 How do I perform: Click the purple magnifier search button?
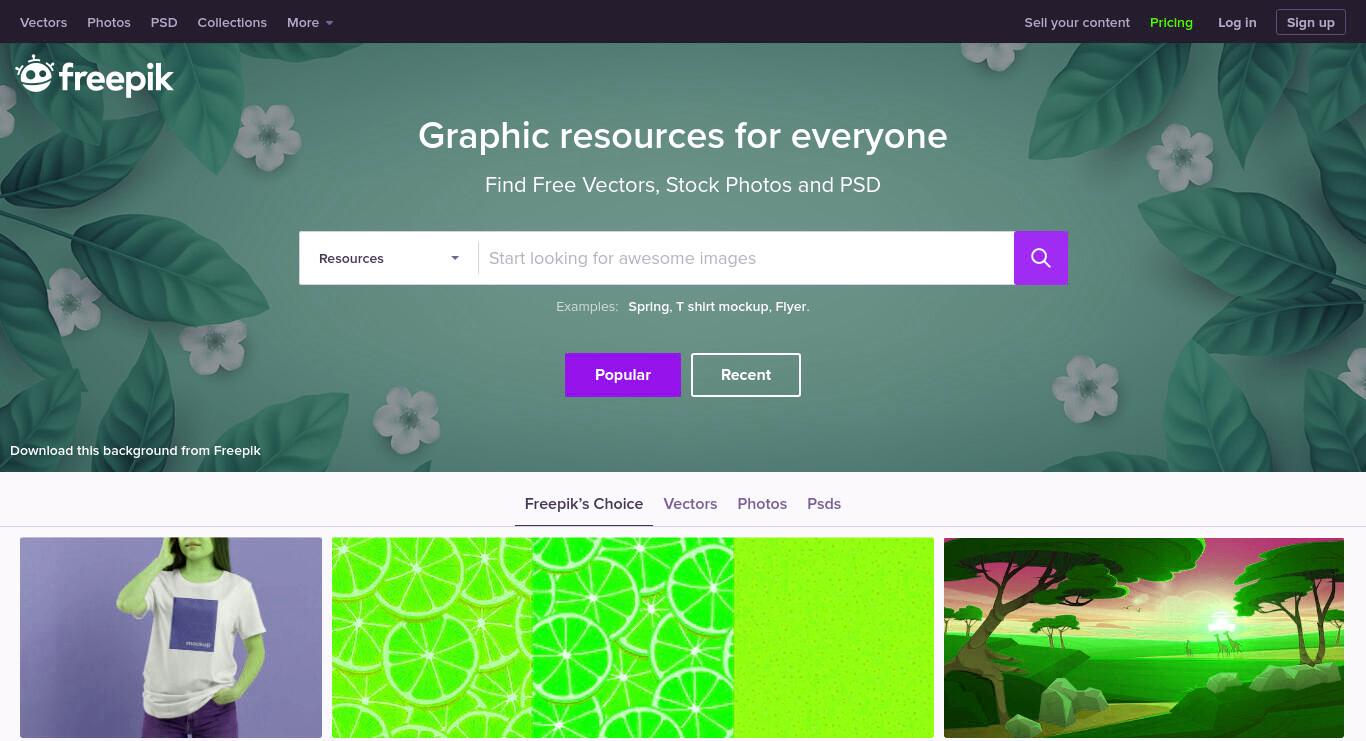[x=1041, y=258]
